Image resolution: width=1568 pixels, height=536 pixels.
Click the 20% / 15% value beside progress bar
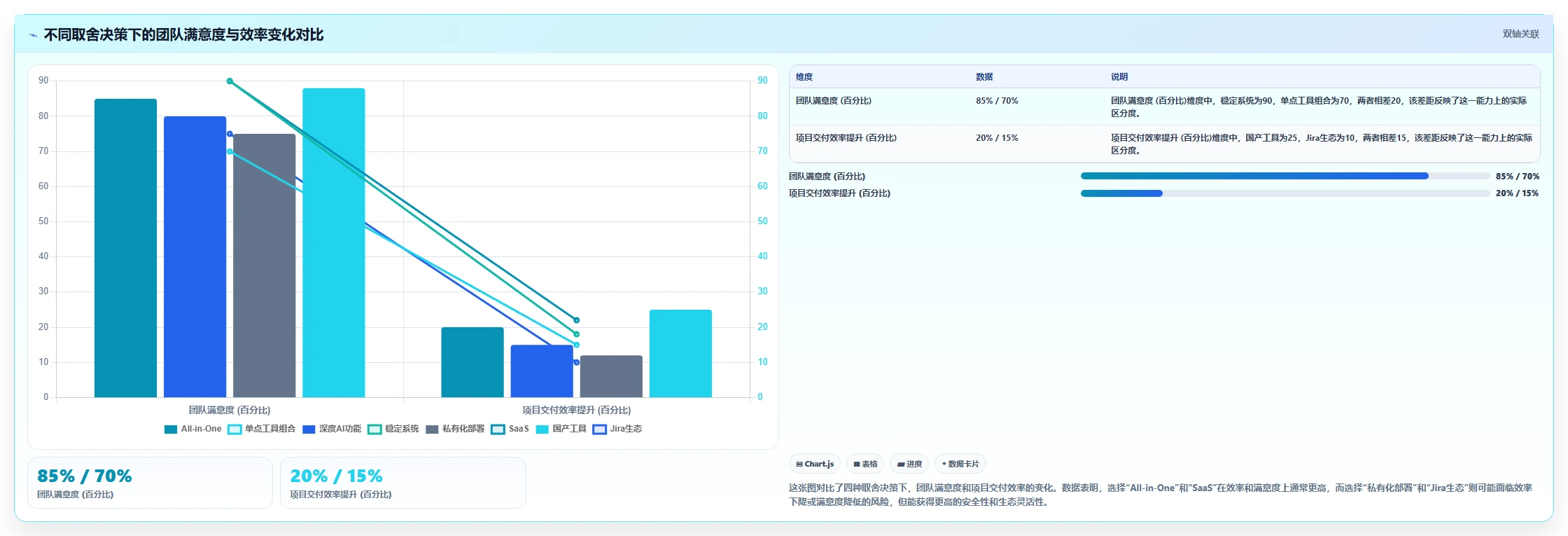pyautogui.click(x=1518, y=193)
